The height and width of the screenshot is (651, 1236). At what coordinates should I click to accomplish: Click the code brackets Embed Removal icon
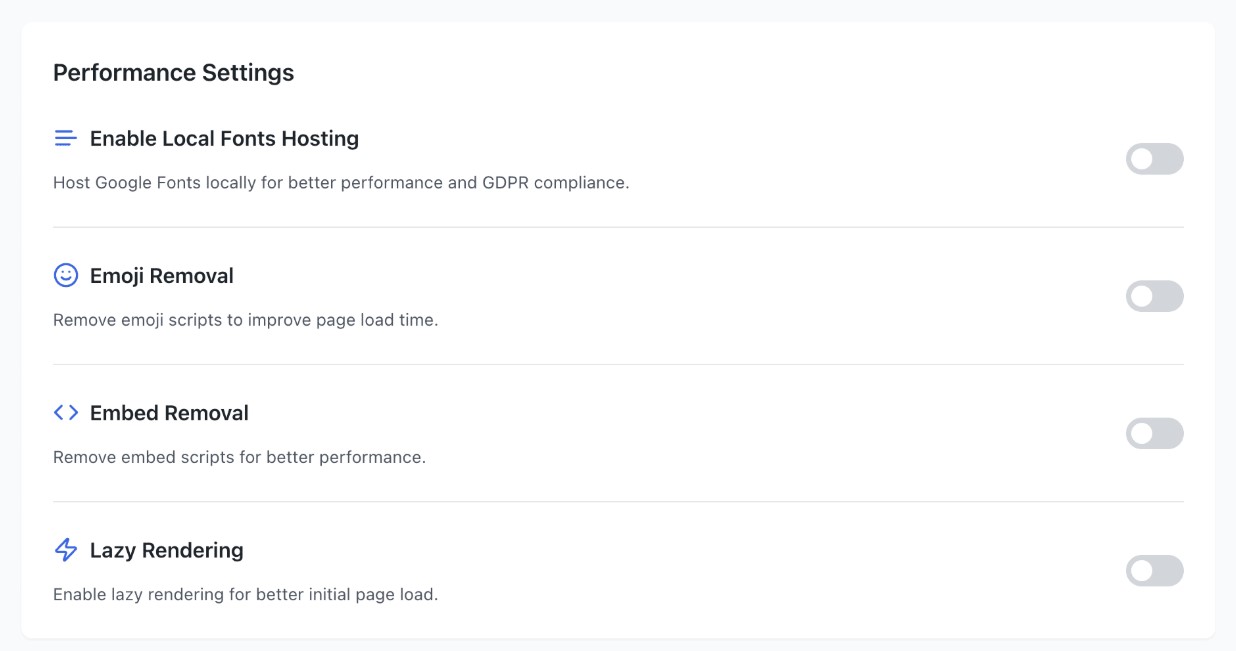pyautogui.click(x=65, y=412)
